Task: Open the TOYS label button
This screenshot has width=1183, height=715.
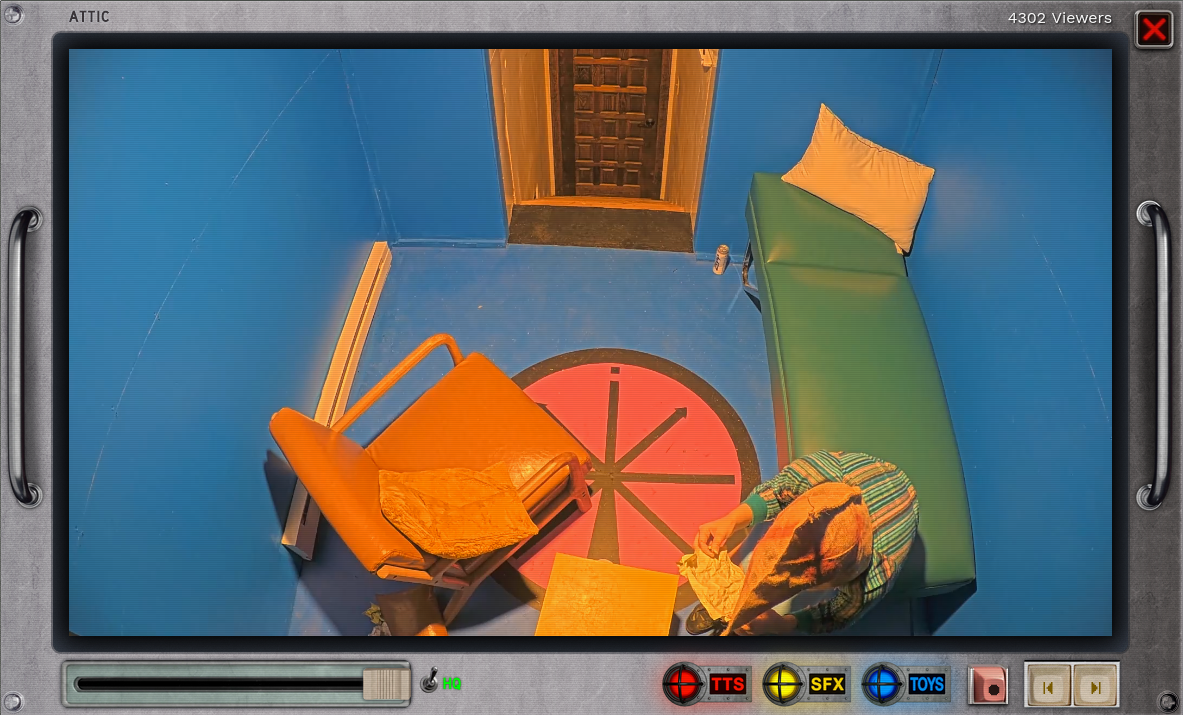Action: click(x=926, y=684)
